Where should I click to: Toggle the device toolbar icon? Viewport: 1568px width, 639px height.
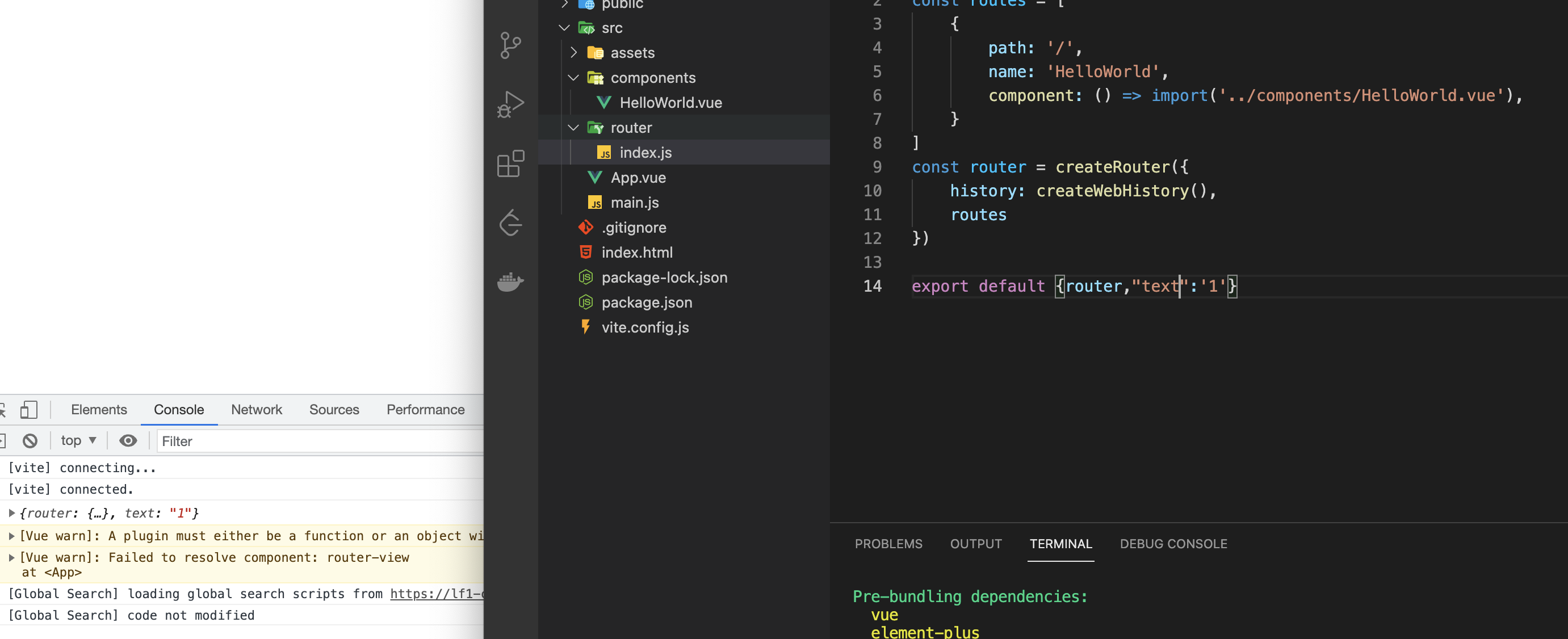click(28, 410)
